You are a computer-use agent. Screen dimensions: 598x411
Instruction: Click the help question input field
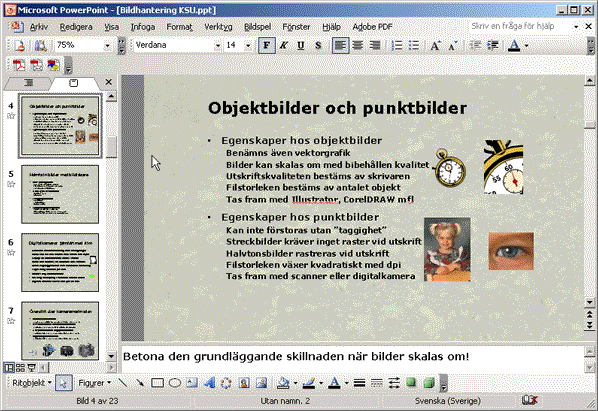pyautogui.click(x=519, y=26)
